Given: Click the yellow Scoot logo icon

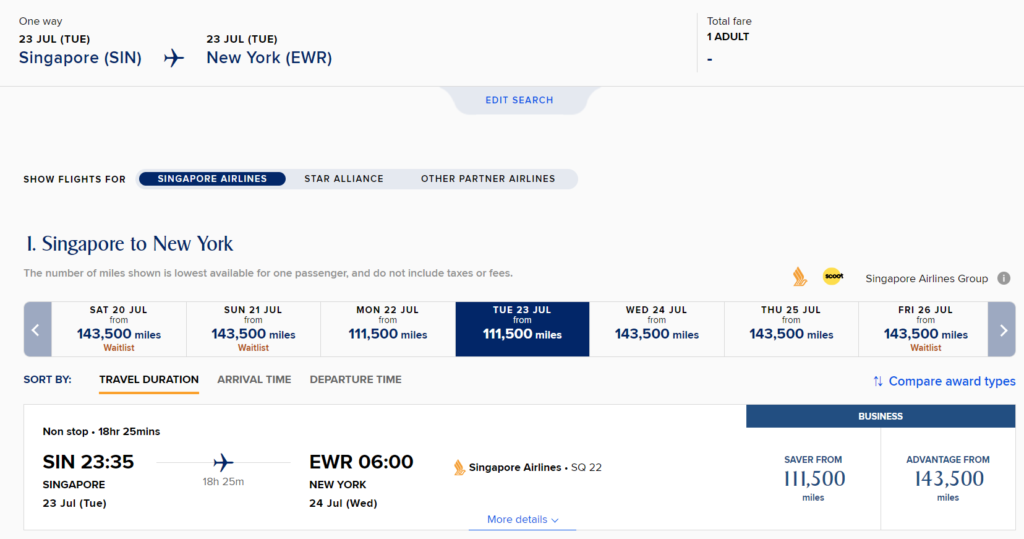Looking at the screenshot, I should [832, 277].
